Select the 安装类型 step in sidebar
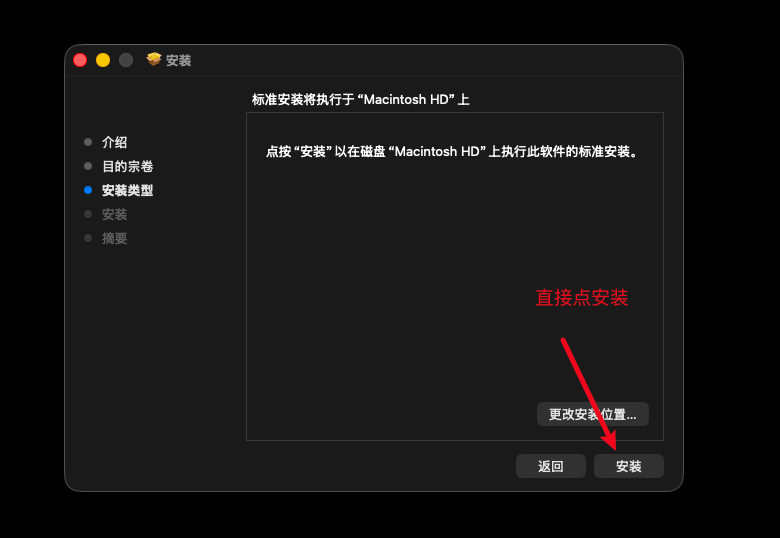 pyautogui.click(x=127, y=190)
